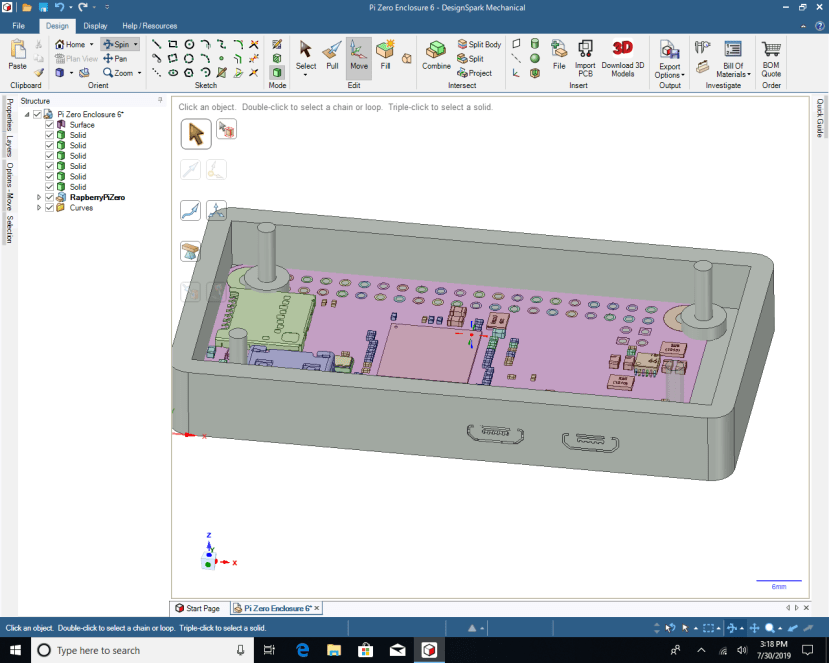This screenshot has width=829, height=663.
Task: Open the Home view dropdown arrow
Action: pyautogui.click(x=91, y=44)
